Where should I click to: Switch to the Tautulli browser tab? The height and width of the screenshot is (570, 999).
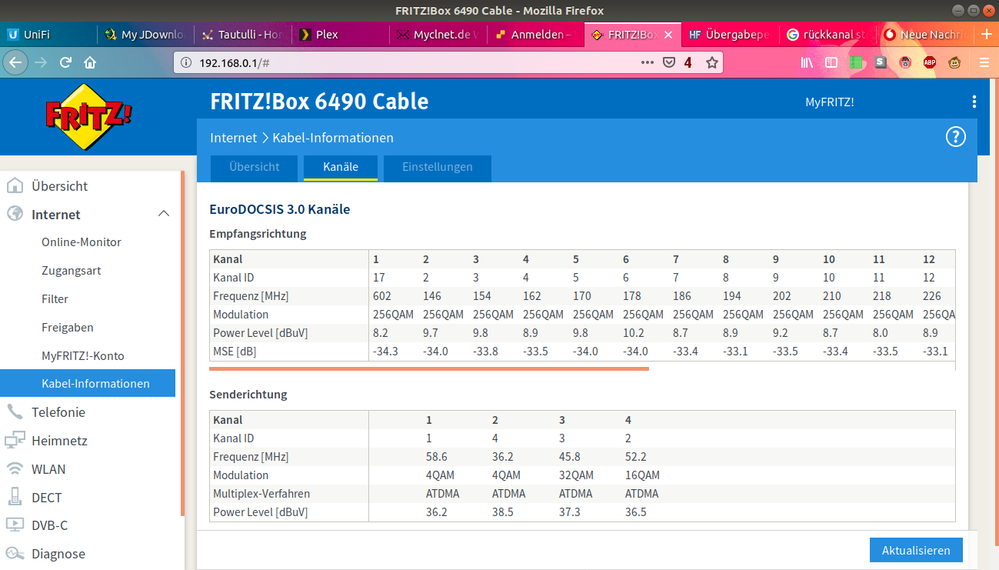tap(243, 34)
